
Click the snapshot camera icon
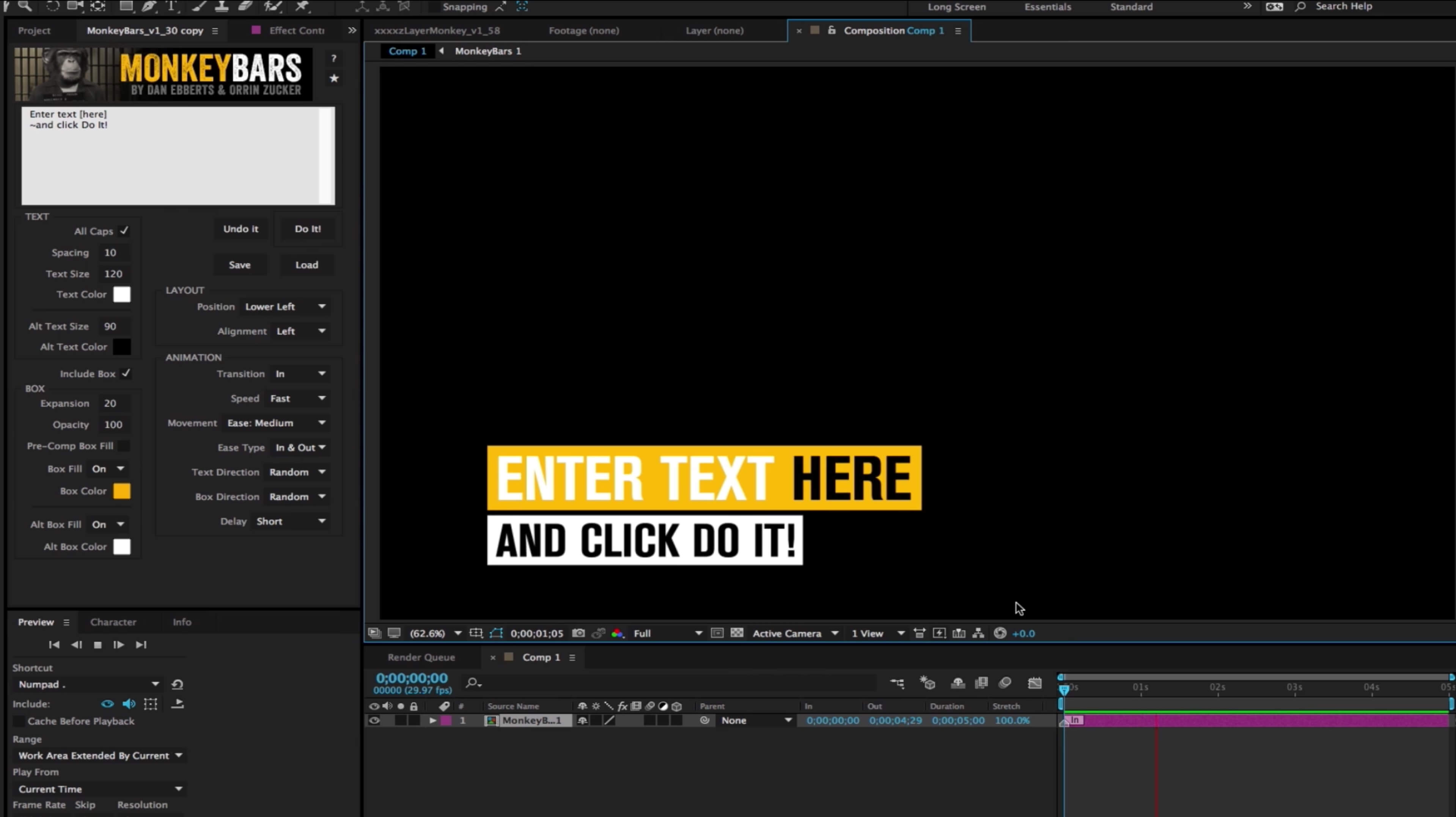(x=578, y=633)
